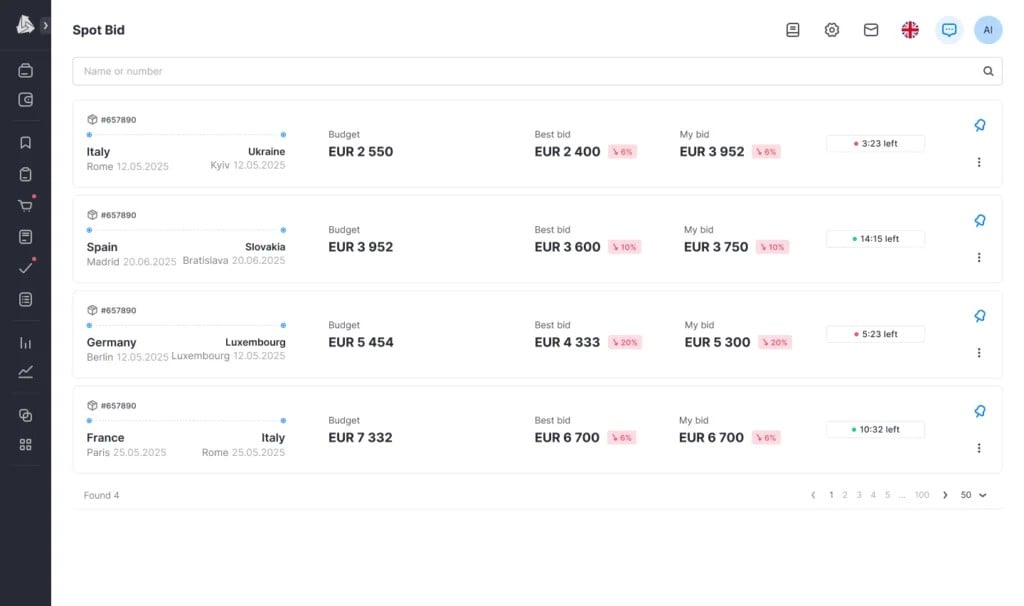Open the mail envelope icon
The width and height of the screenshot is (1024, 606).
click(871, 30)
